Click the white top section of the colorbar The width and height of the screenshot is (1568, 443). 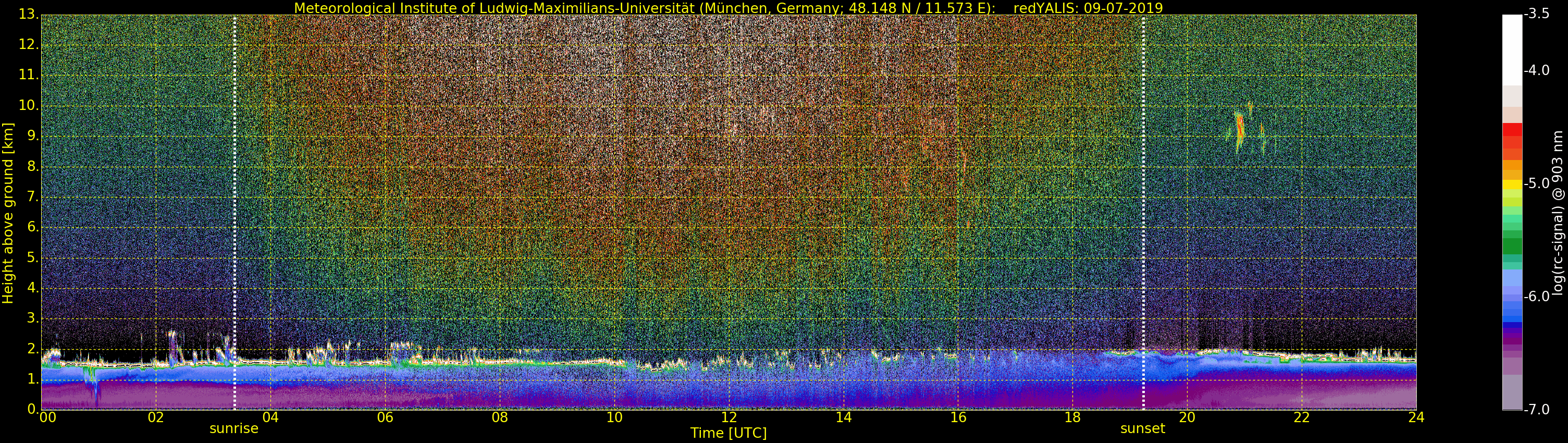(x=1512, y=50)
